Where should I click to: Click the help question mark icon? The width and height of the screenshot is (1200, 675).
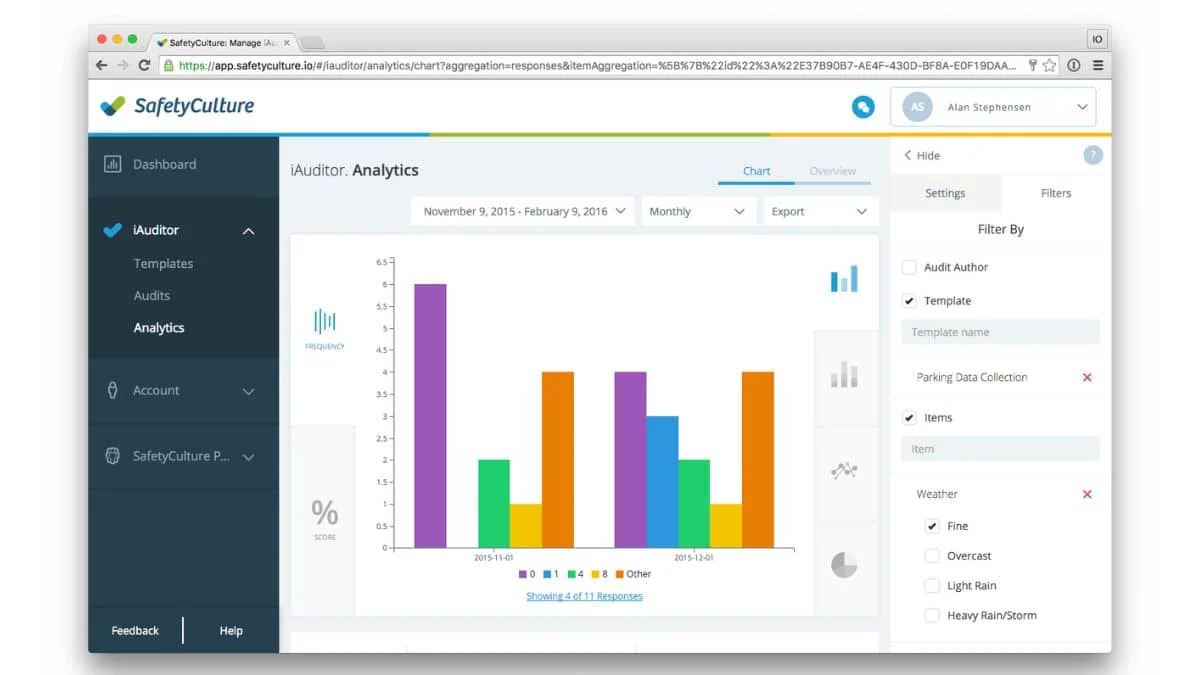[1093, 155]
